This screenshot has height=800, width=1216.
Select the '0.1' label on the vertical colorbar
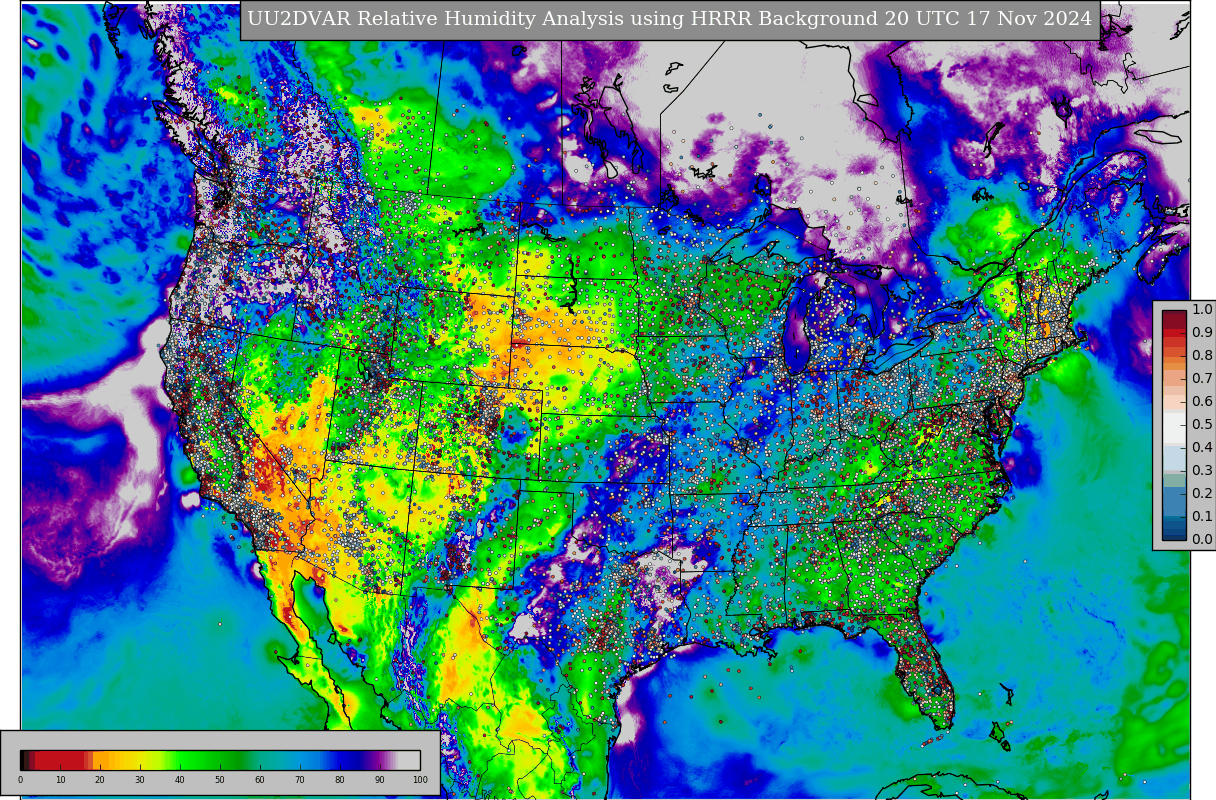tap(1202, 517)
